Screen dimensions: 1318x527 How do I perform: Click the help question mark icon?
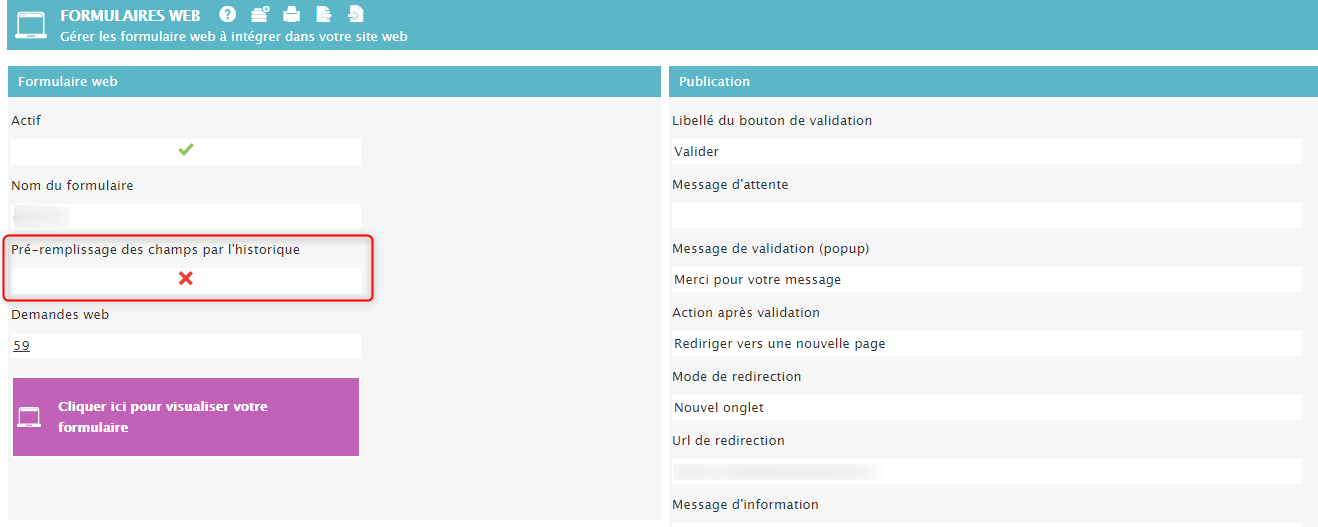click(228, 14)
